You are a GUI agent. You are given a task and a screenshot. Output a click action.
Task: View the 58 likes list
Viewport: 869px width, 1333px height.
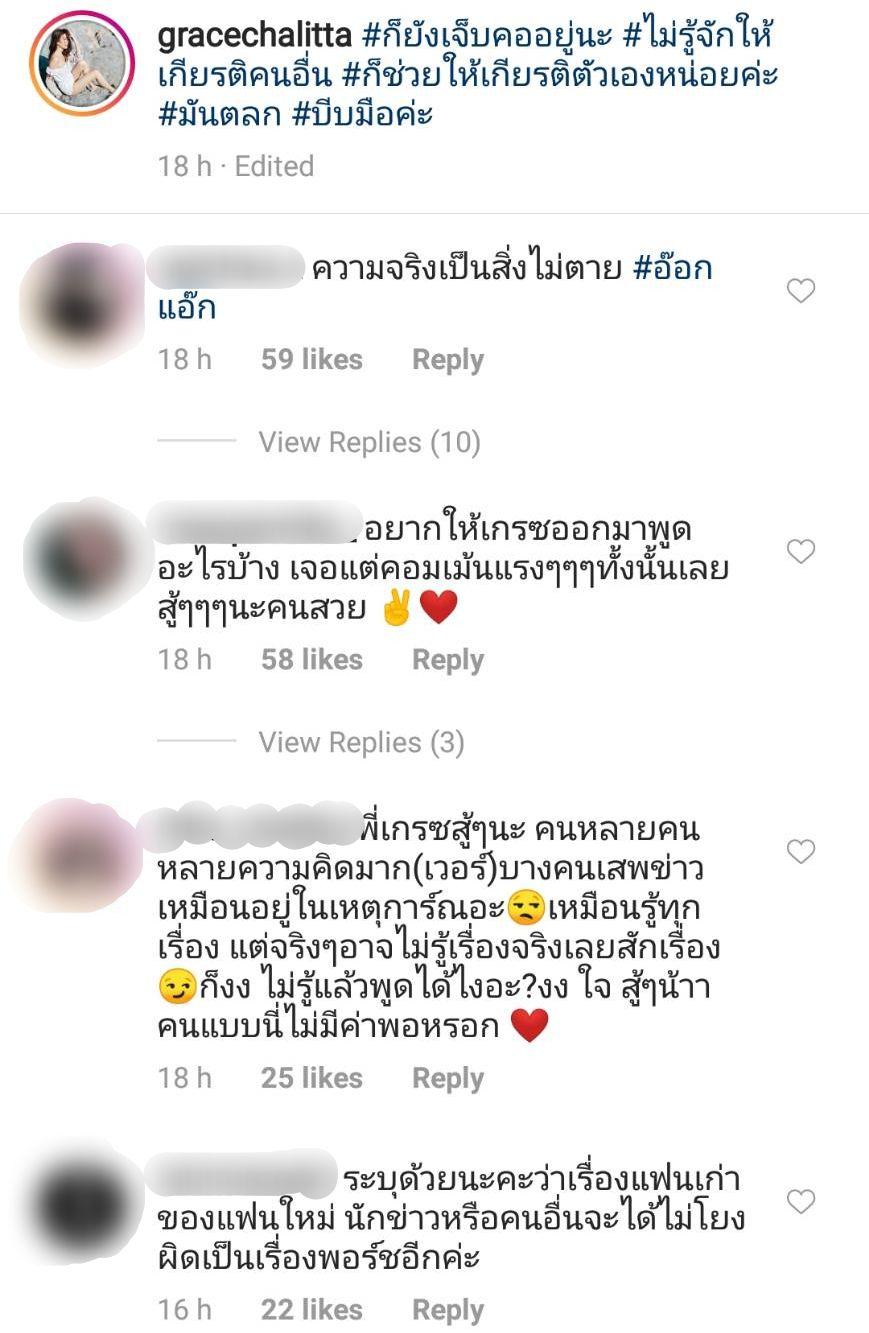tap(311, 660)
